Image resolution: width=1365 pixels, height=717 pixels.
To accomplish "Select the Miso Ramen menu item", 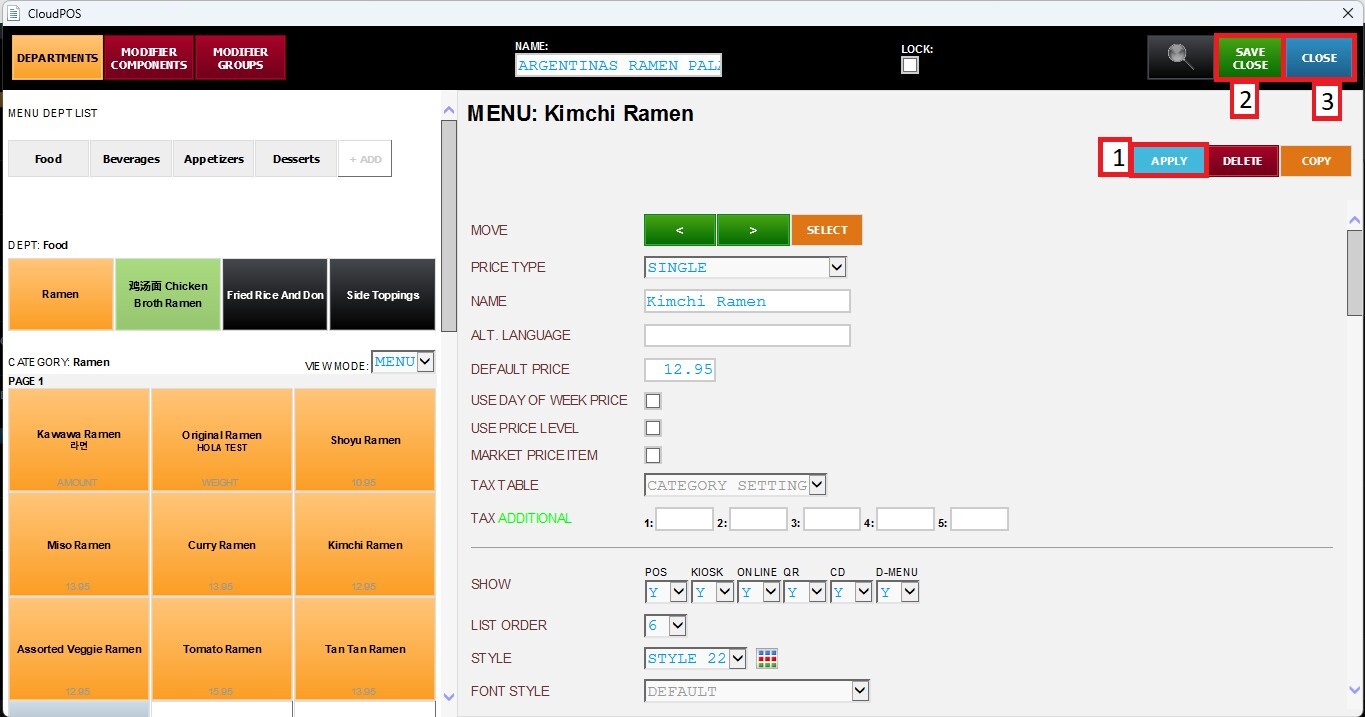I will [79, 545].
